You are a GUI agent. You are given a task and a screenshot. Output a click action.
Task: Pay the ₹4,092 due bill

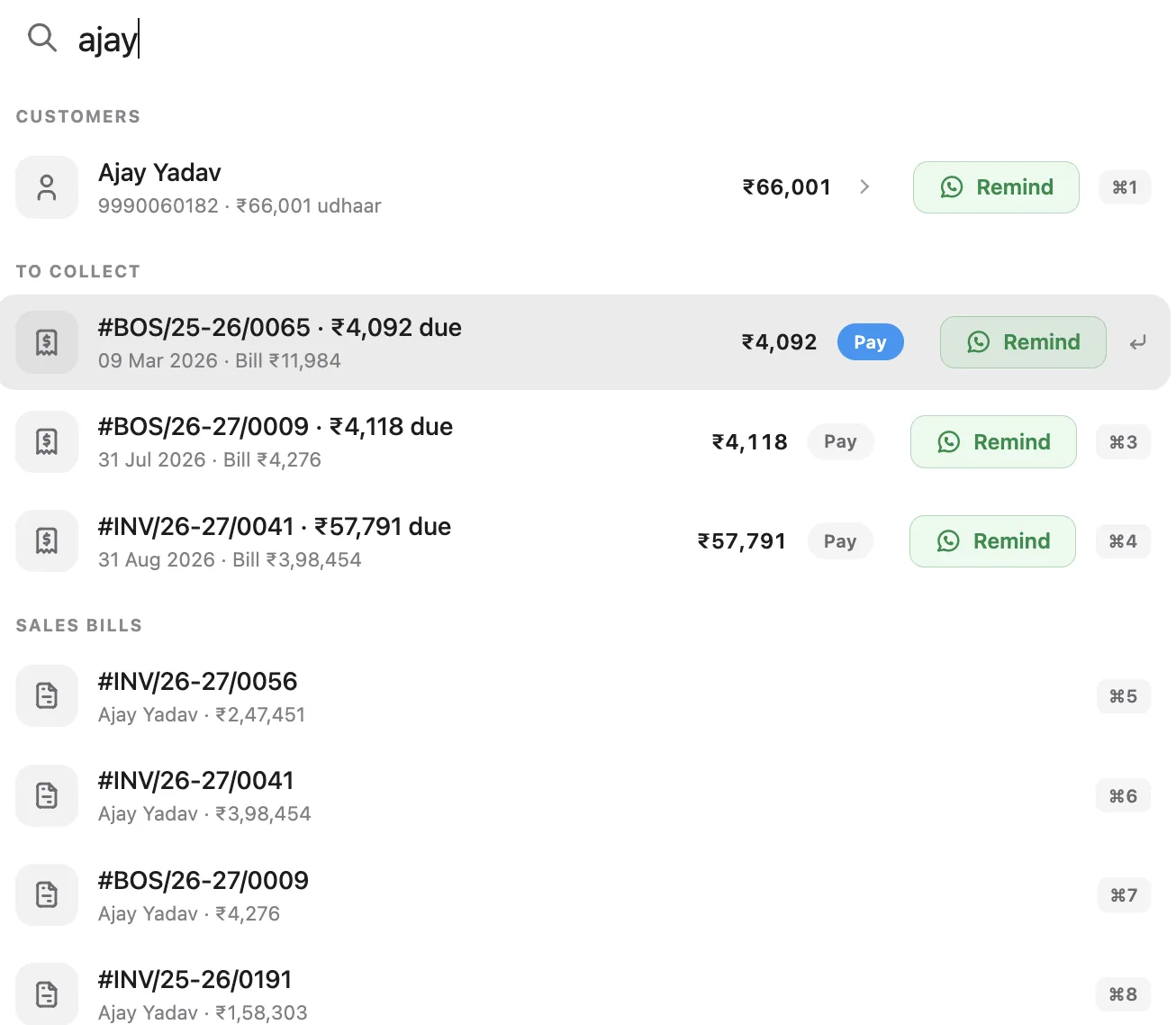(x=871, y=342)
